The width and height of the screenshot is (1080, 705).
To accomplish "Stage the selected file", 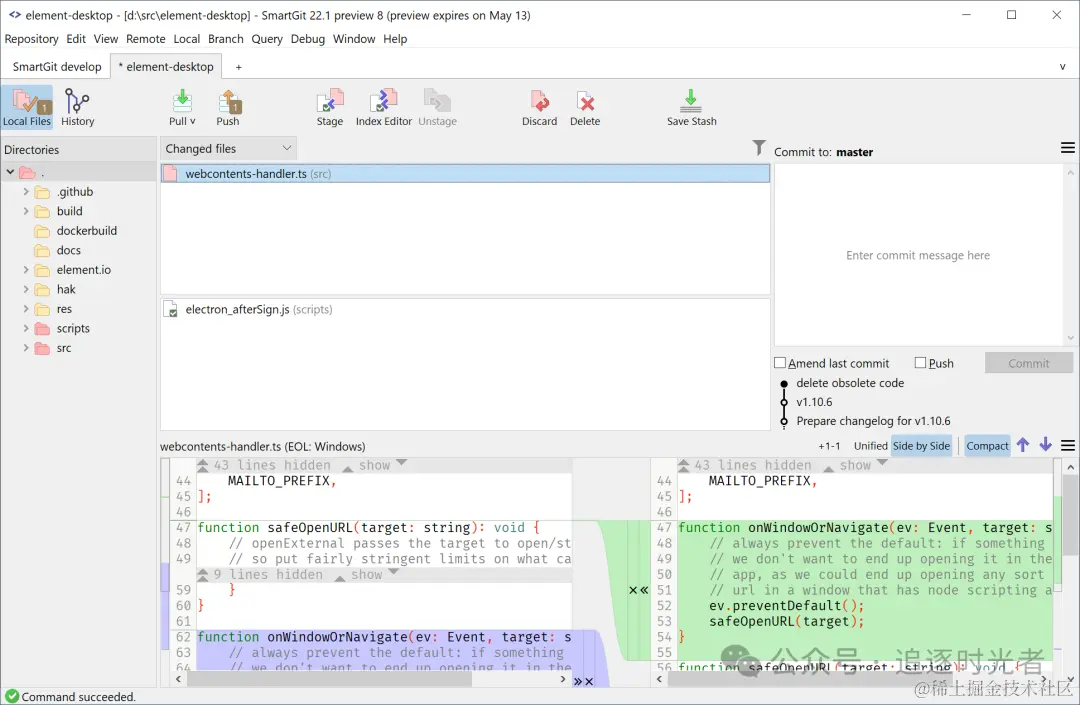I will (330, 107).
